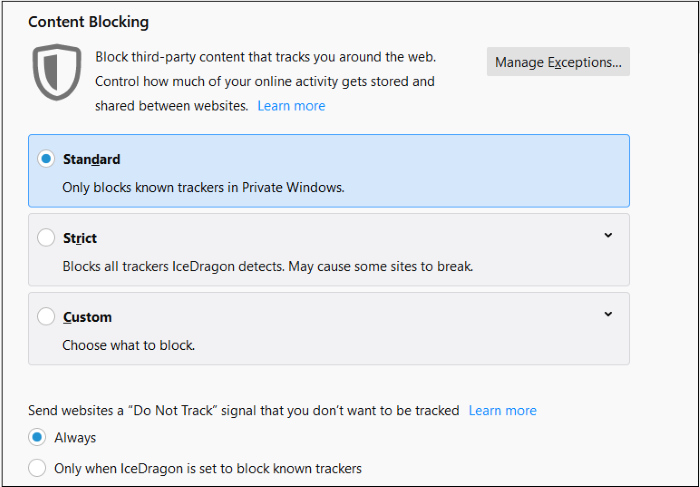Click the Content Blocking section heading
This screenshot has height=487, width=700.
[88, 22]
